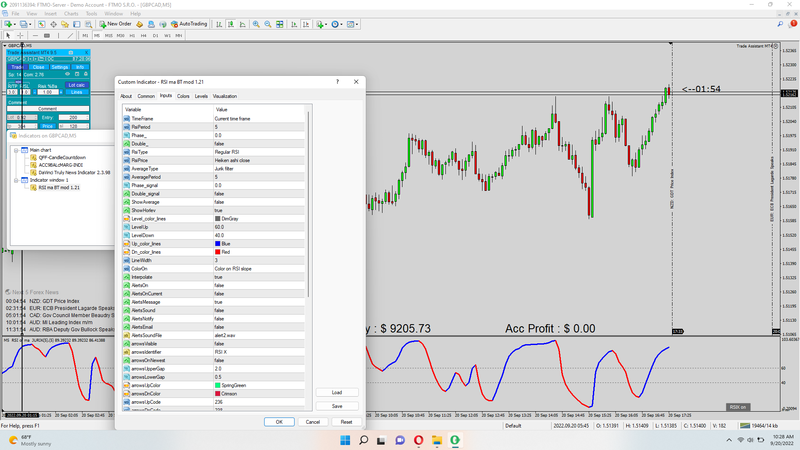Click the Load button

[x=337, y=392]
